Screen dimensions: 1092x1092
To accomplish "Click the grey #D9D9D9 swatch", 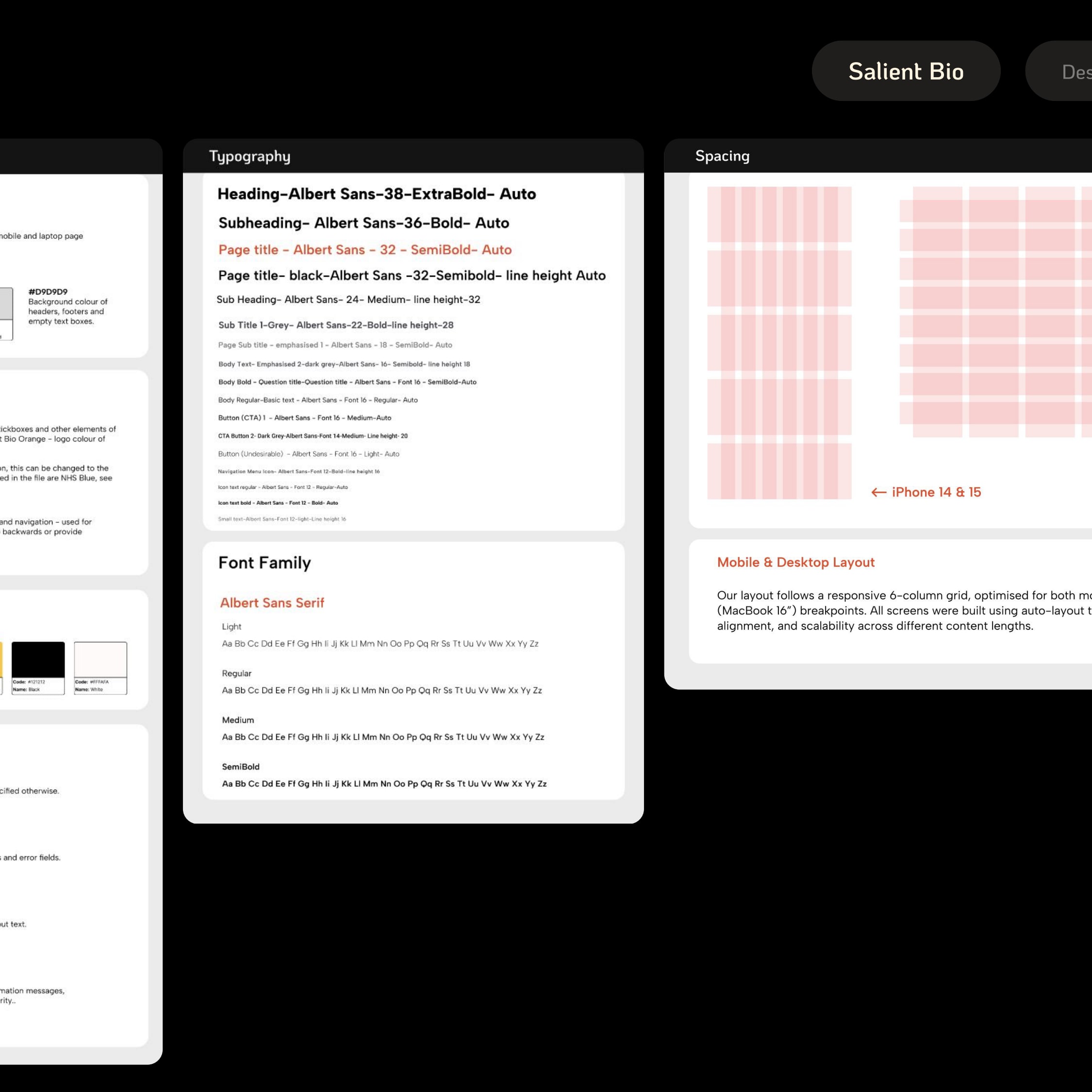I will click(6, 304).
